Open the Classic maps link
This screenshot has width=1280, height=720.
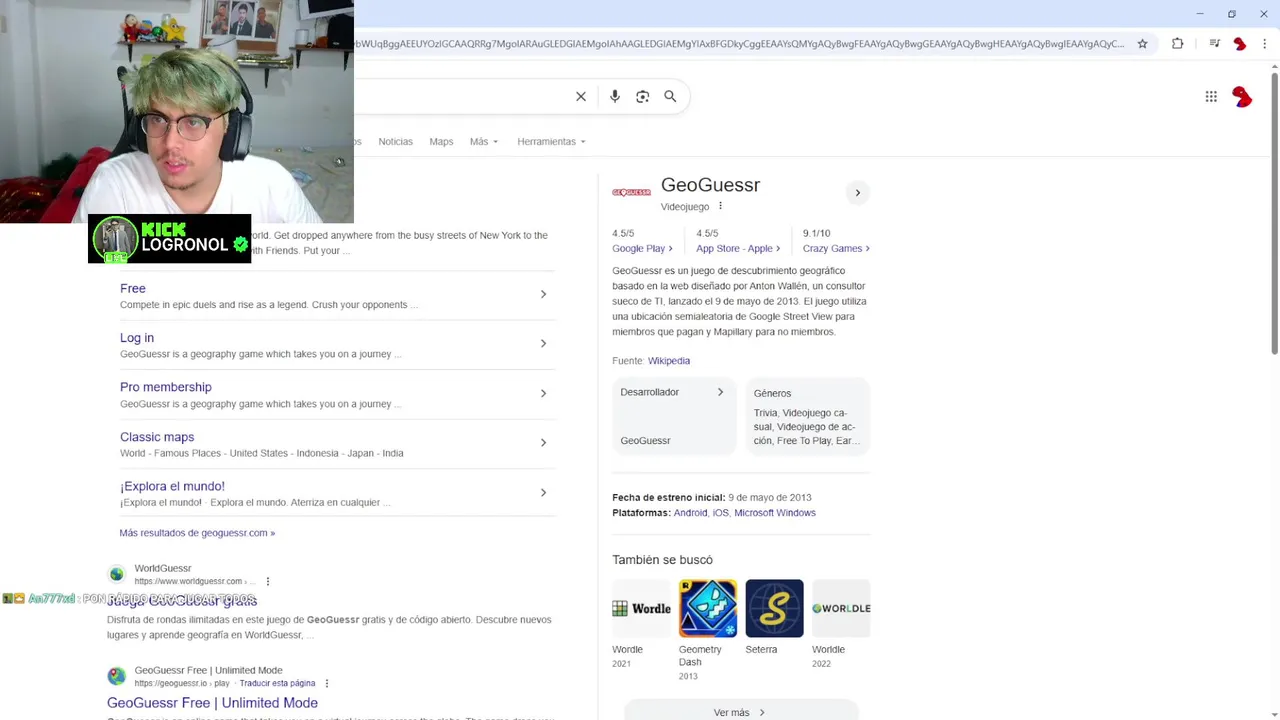point(157,437)
